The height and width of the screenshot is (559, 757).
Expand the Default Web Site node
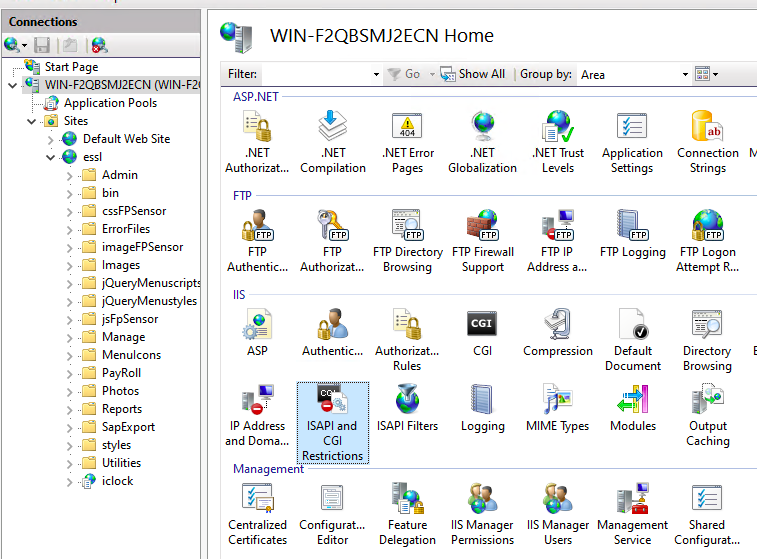(x=51, y=140)
